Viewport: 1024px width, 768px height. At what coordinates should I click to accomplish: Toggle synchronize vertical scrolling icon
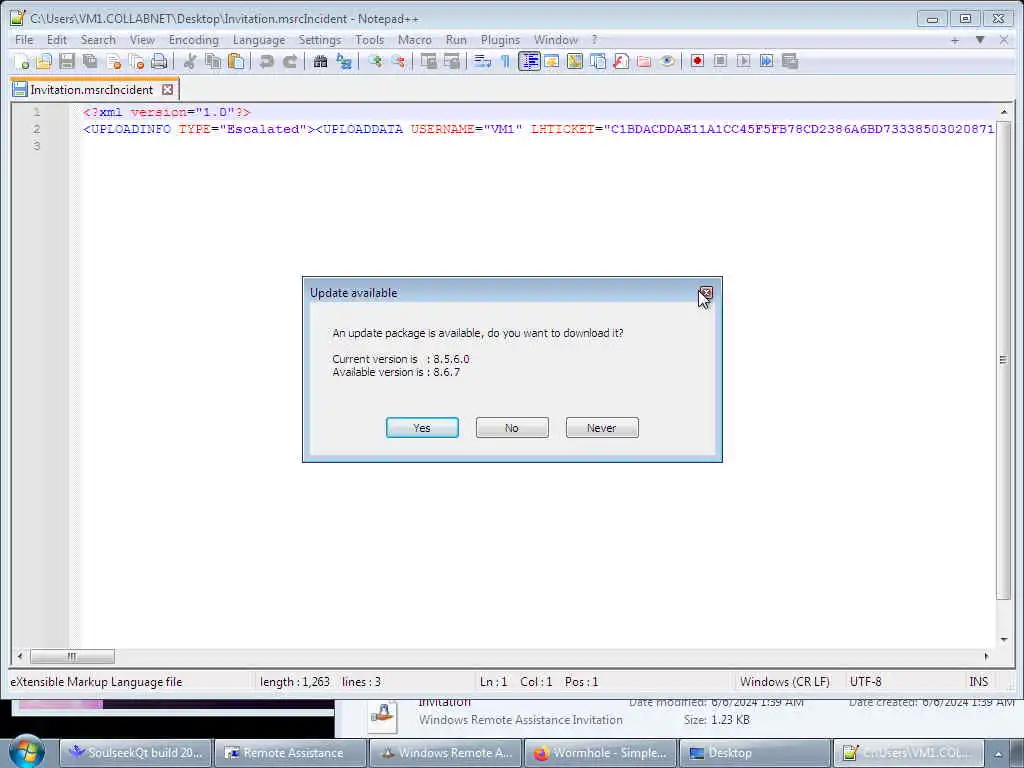[428, 61]
